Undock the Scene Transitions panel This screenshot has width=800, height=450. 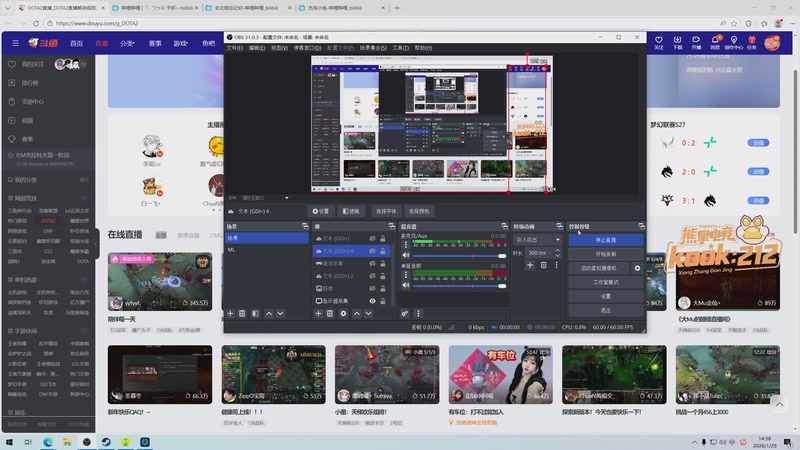point(559,226)
